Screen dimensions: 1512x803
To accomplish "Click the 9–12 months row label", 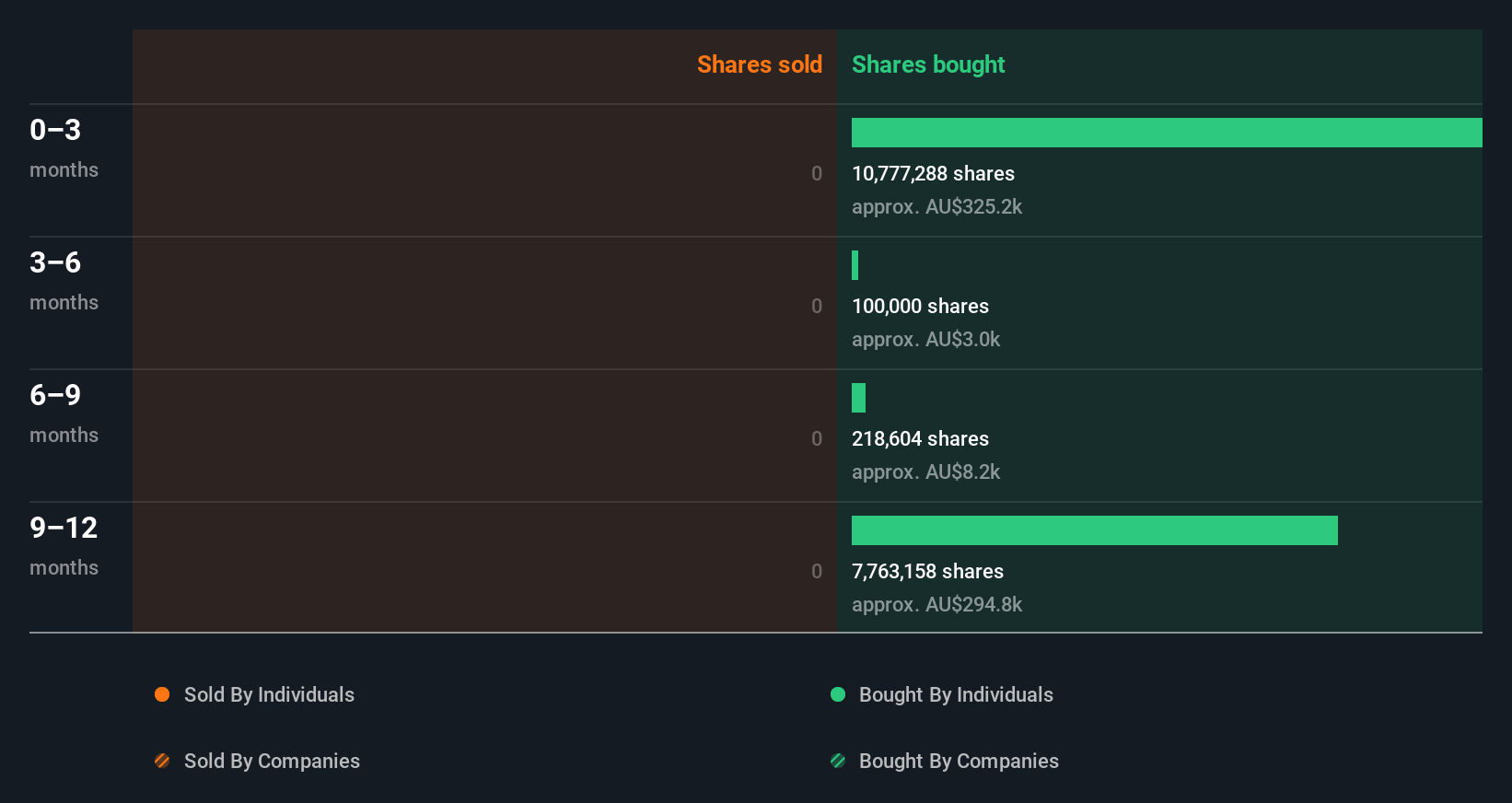I will point(64,546).
